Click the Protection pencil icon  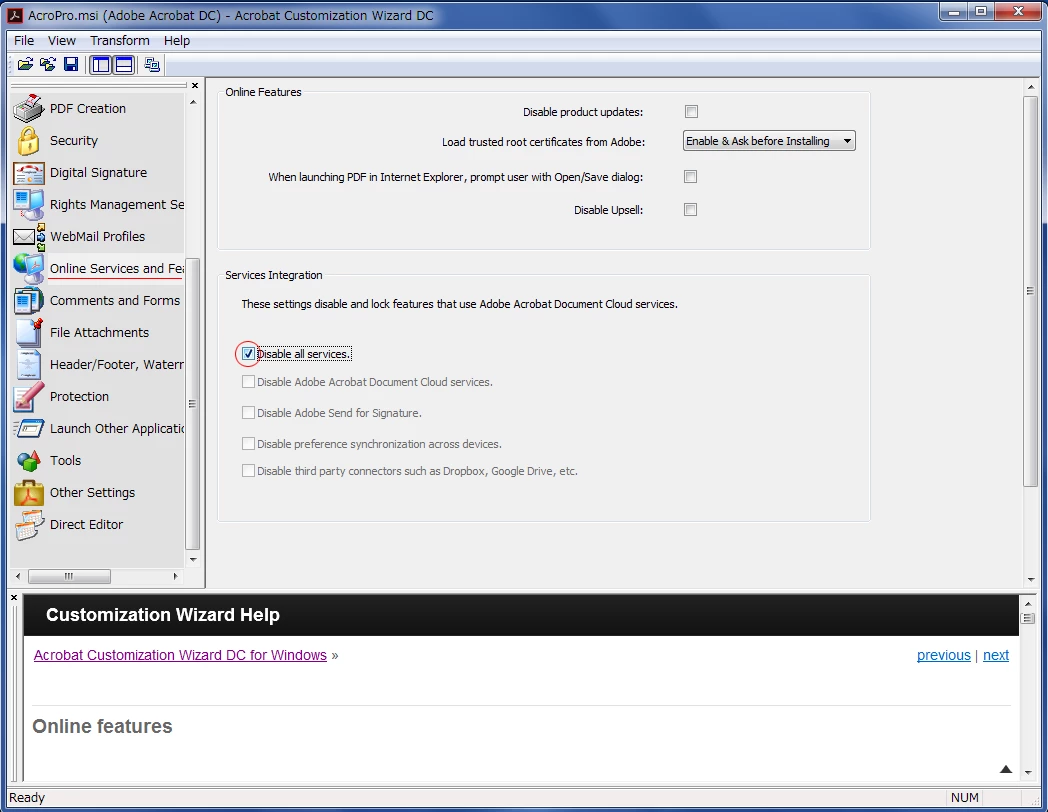[x=29, y=396]
